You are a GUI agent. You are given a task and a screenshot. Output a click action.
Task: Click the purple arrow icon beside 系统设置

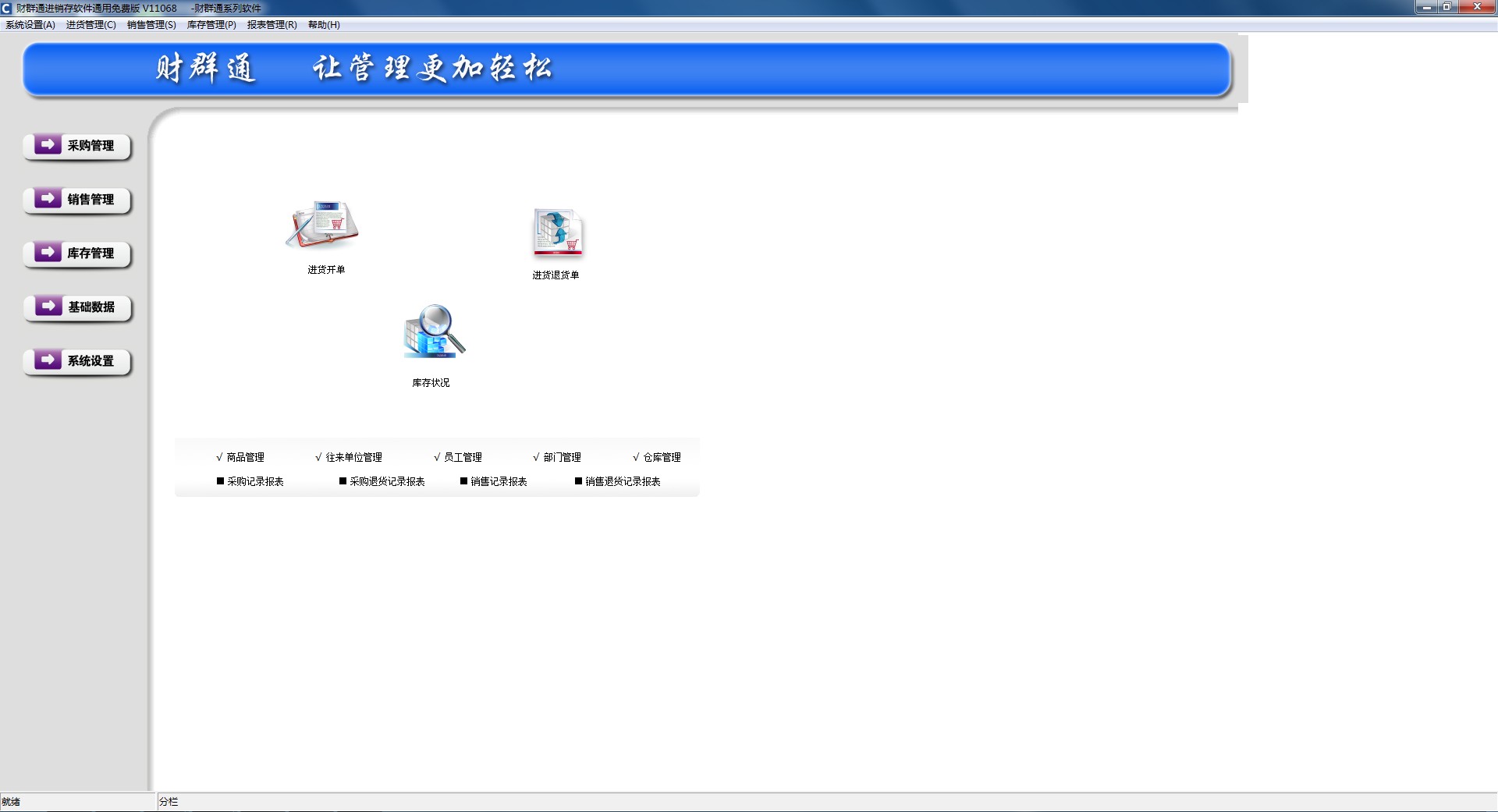point(48,360)
